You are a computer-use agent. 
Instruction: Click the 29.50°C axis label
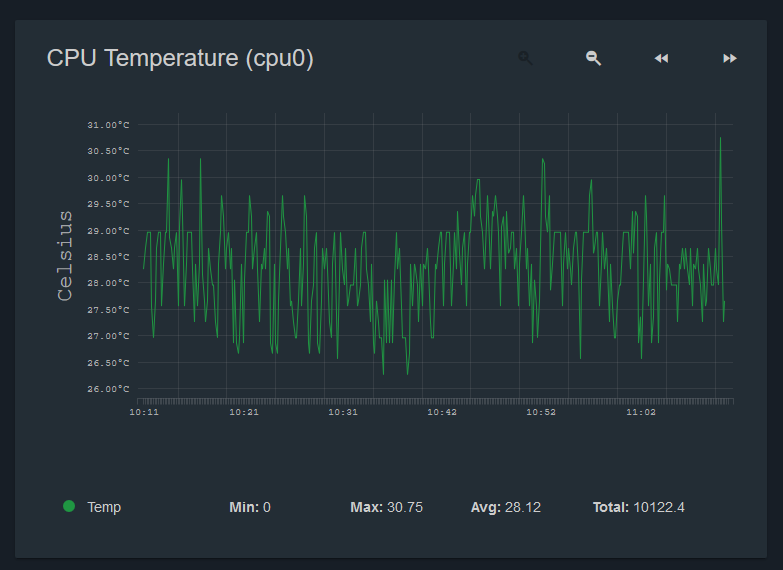[x=108, y=204]
